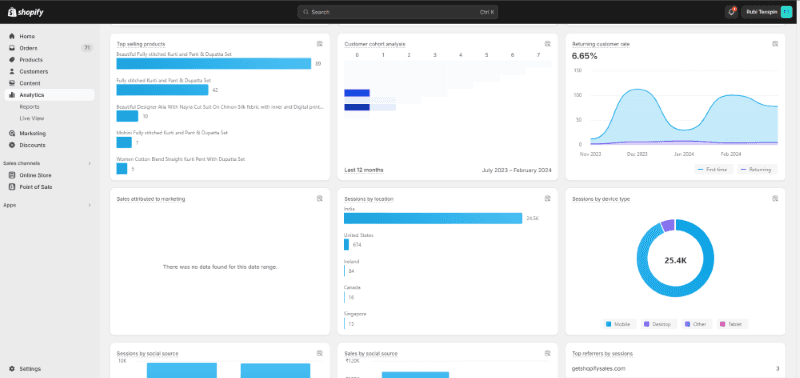Click Products tag icon
800x378 pixels.
click(12, 60)
